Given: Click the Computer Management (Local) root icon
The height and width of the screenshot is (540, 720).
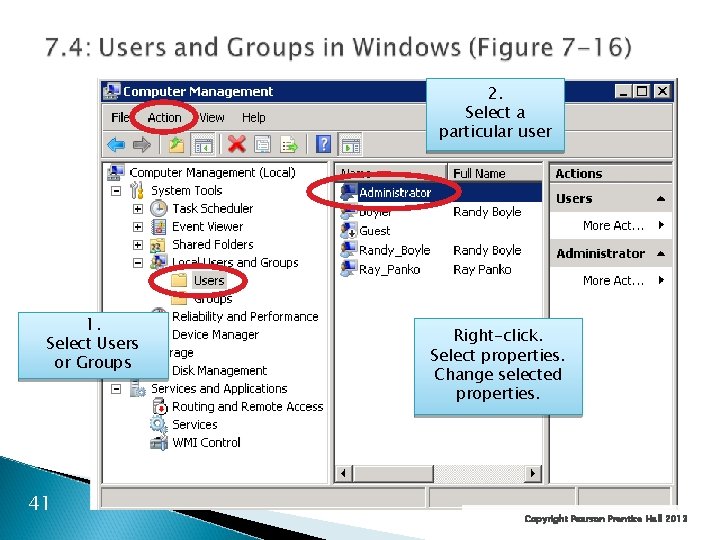Looking at the screenshot, I should pos(115,173).
